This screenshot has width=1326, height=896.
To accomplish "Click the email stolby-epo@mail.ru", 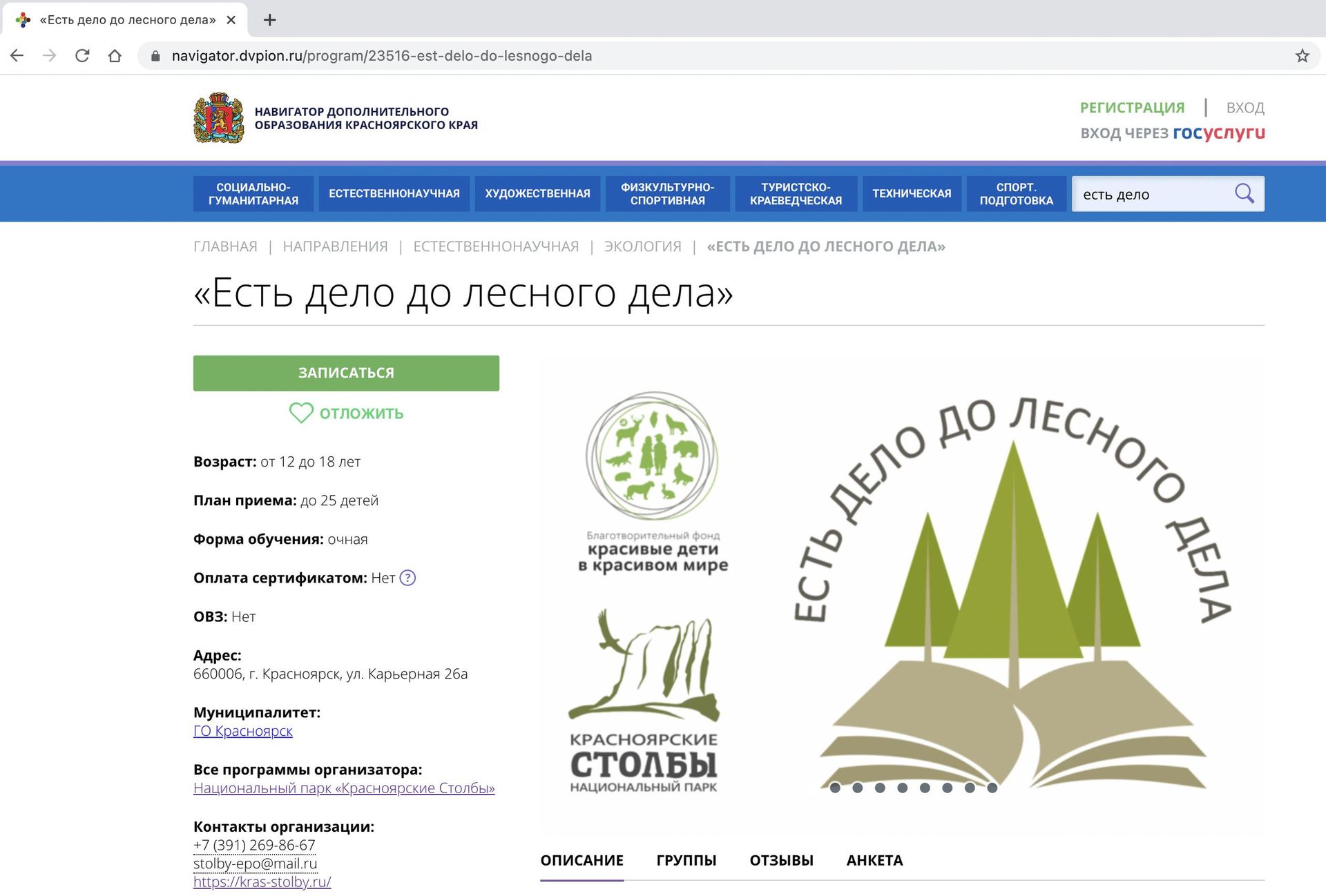I will pos(255,864).
